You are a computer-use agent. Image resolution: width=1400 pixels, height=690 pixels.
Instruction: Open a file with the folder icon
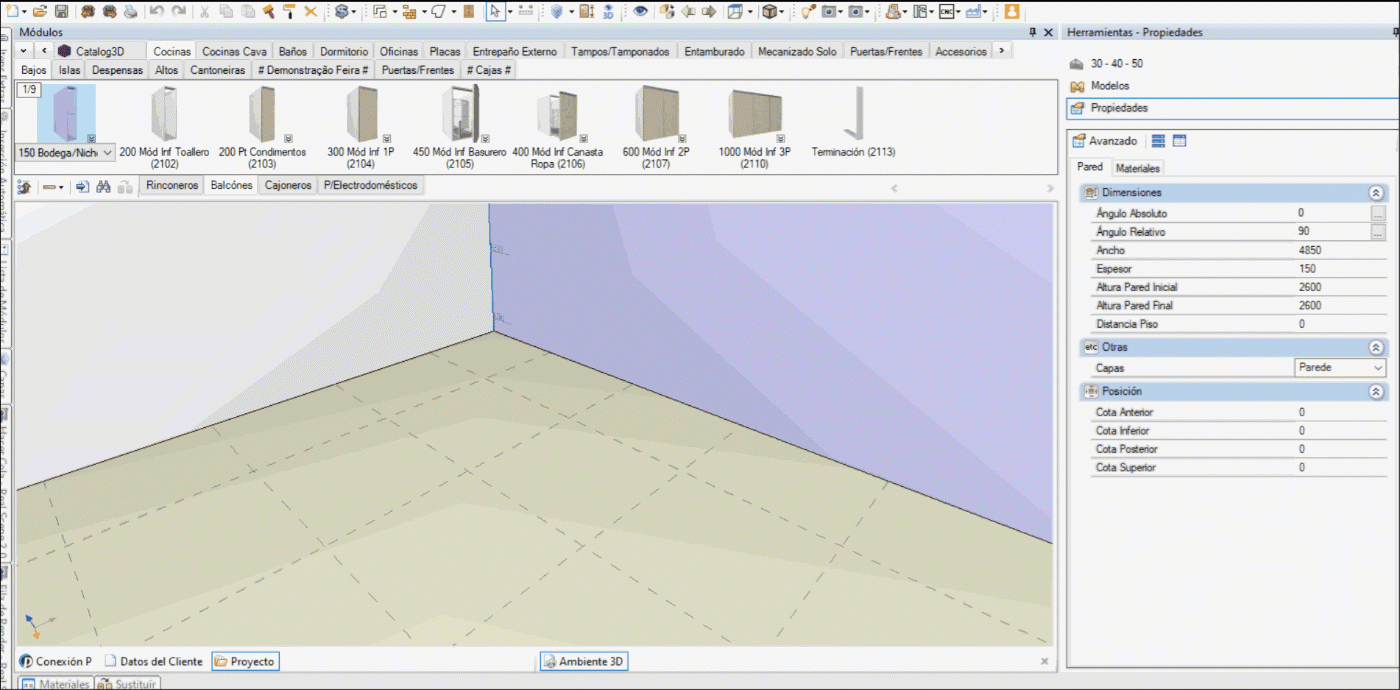point(39,11)
